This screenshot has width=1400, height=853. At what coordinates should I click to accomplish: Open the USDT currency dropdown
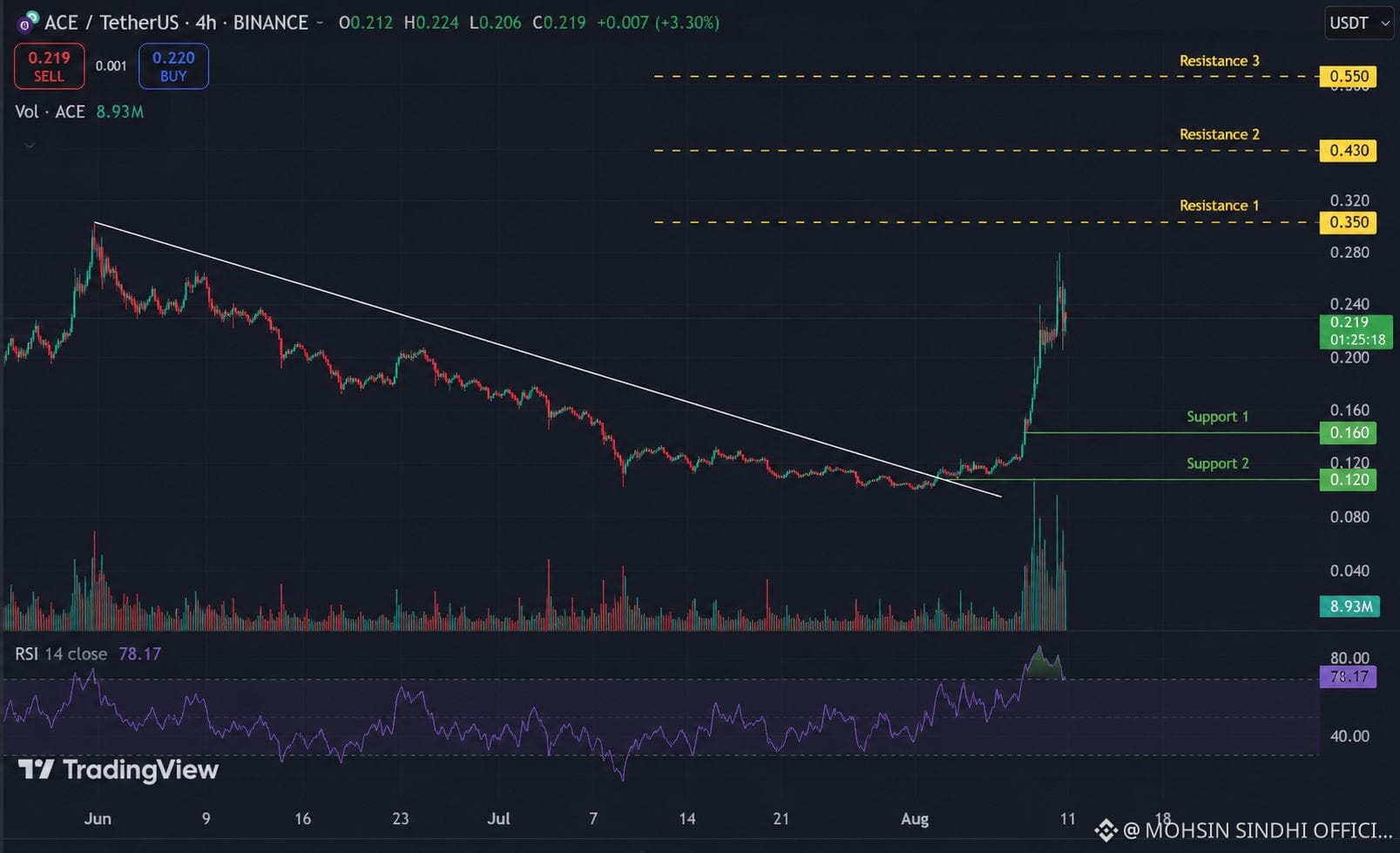[1358, 24]
